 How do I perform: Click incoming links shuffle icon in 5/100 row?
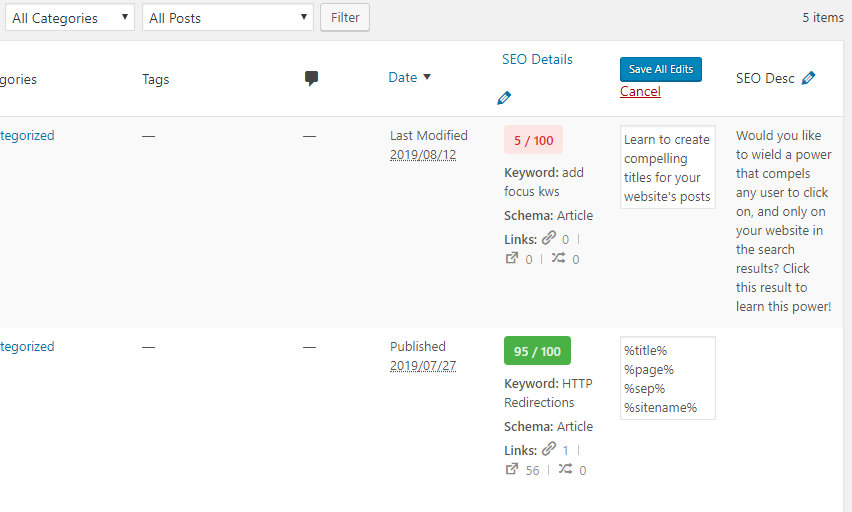coord(559,258)
